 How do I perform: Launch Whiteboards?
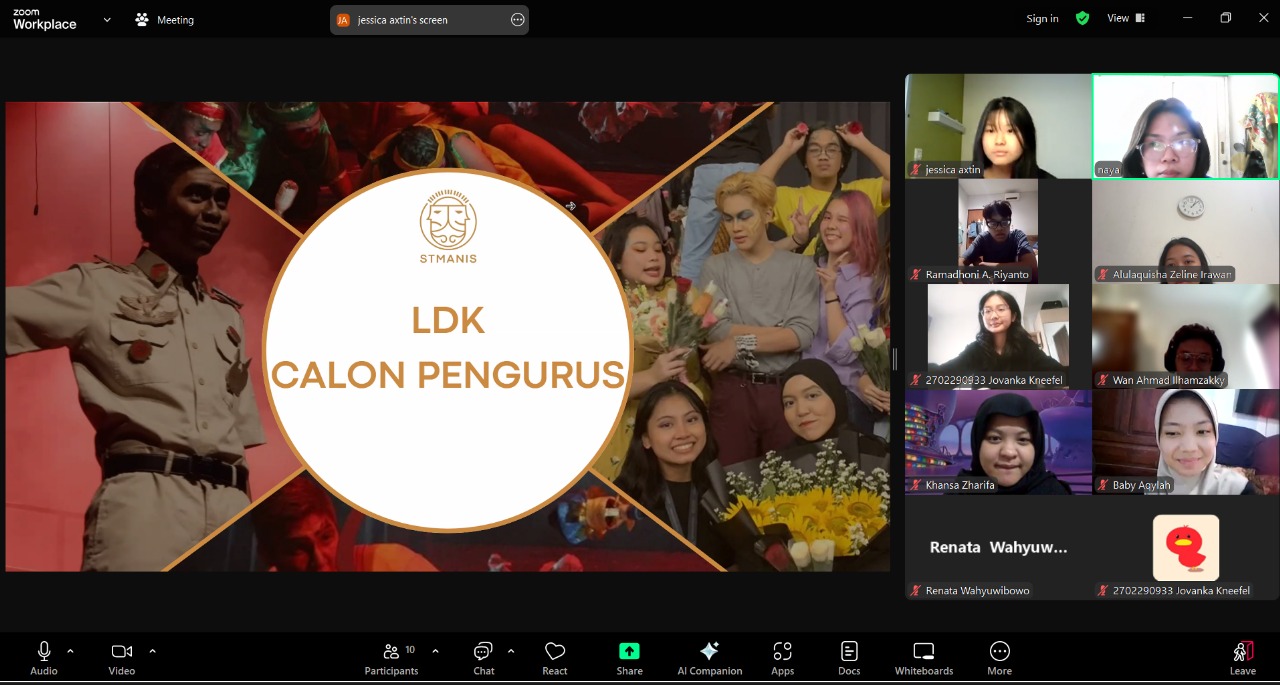point(924,658)
